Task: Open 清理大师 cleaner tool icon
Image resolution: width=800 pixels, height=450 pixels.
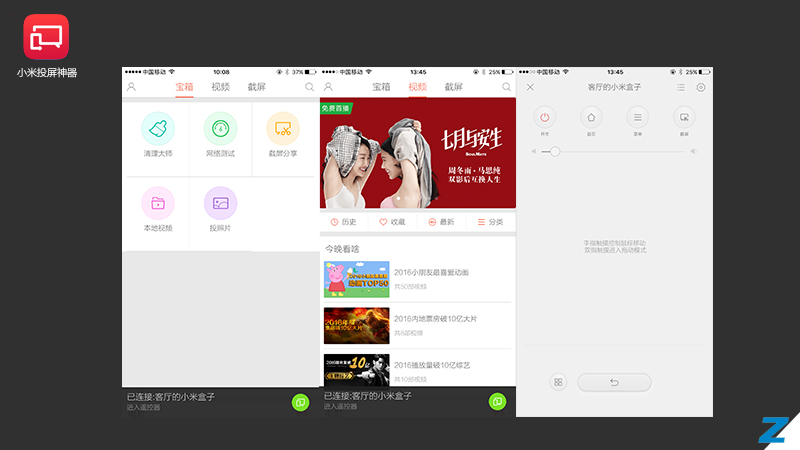Action: coord(158,129)
